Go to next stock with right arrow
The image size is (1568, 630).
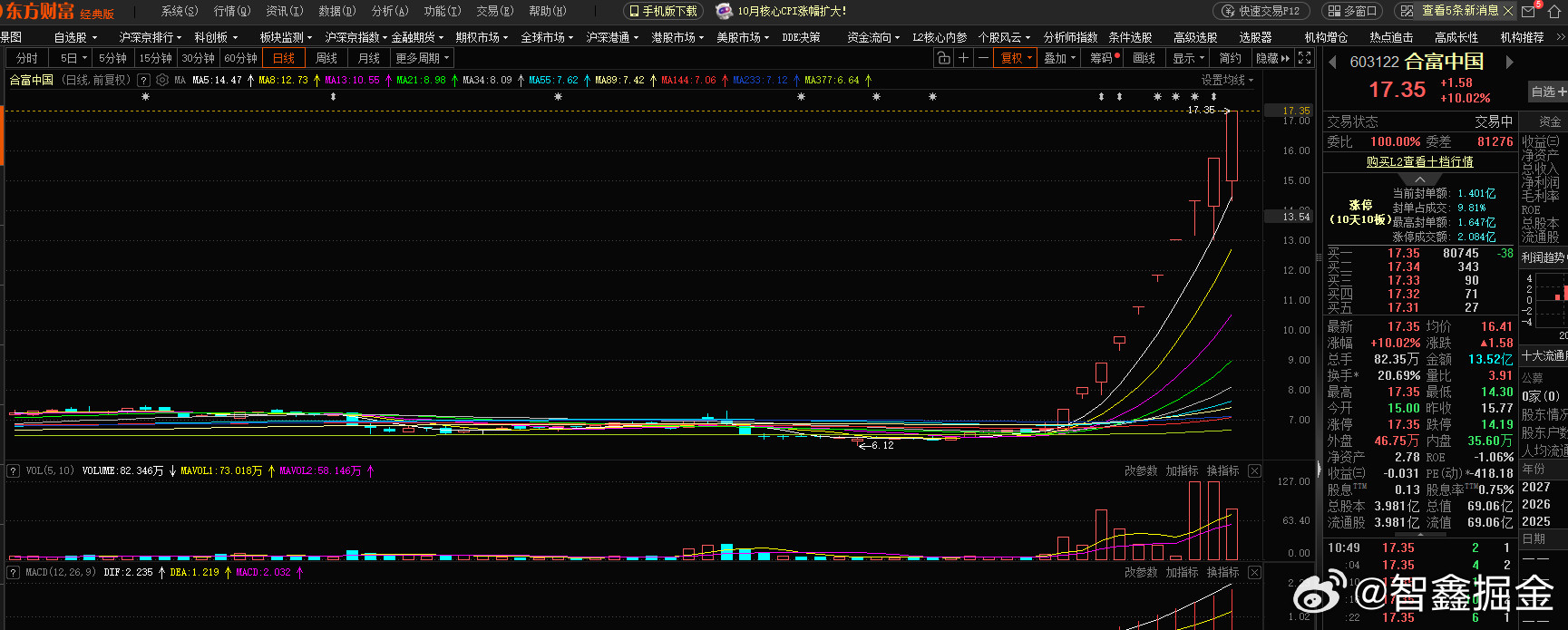[1509, 62]
